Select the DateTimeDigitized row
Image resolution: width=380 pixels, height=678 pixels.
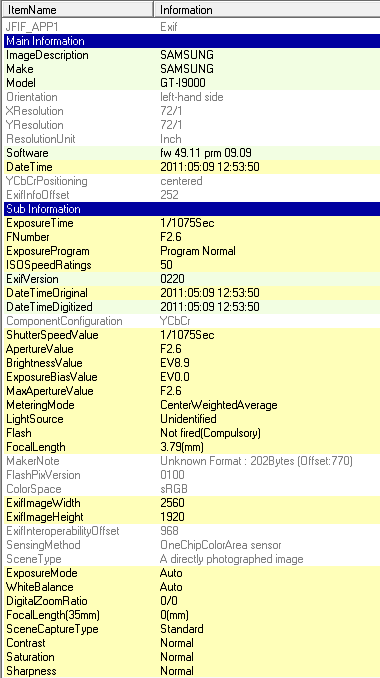pos(192,307)
